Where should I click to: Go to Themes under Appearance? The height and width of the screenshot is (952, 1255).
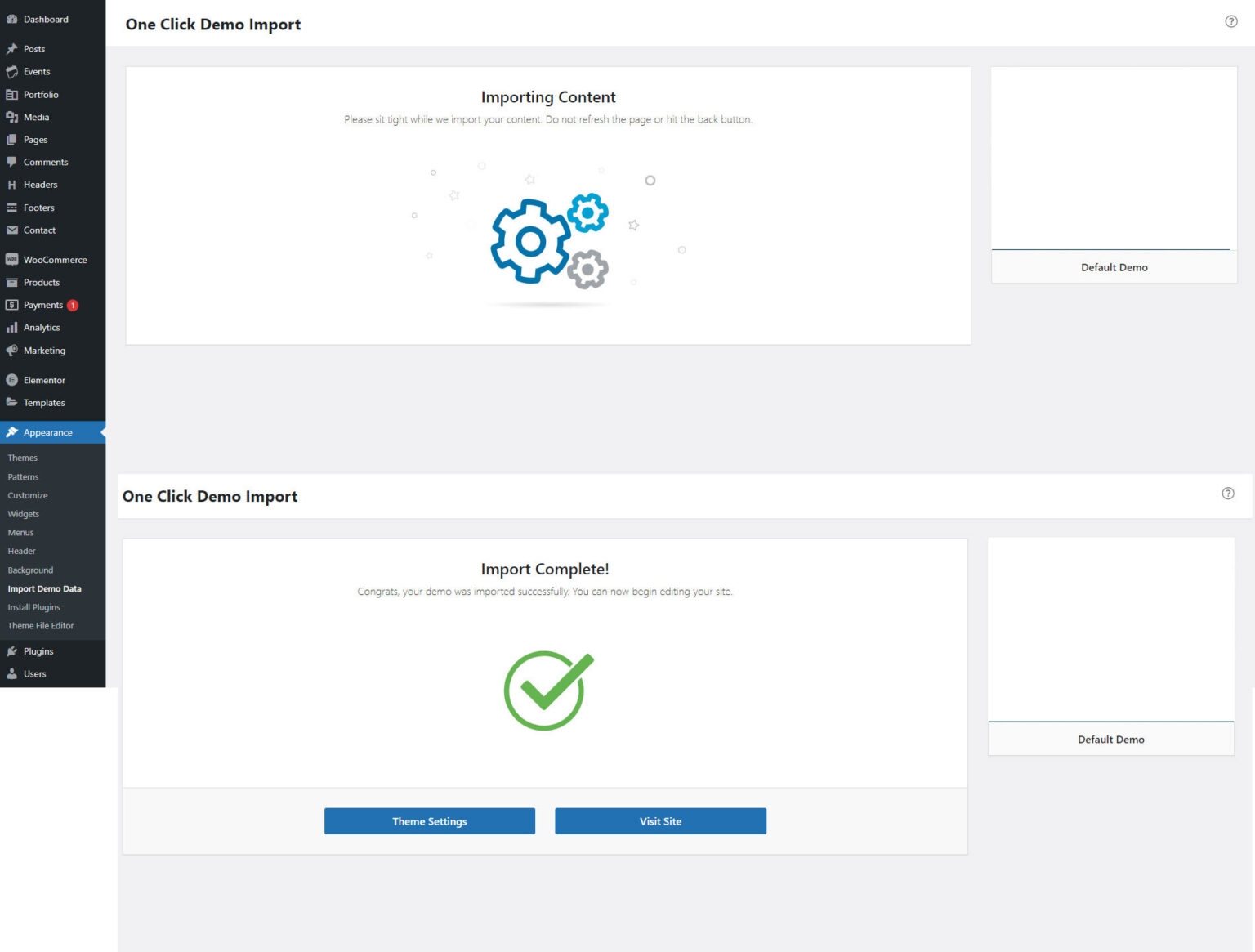[23, 458]
